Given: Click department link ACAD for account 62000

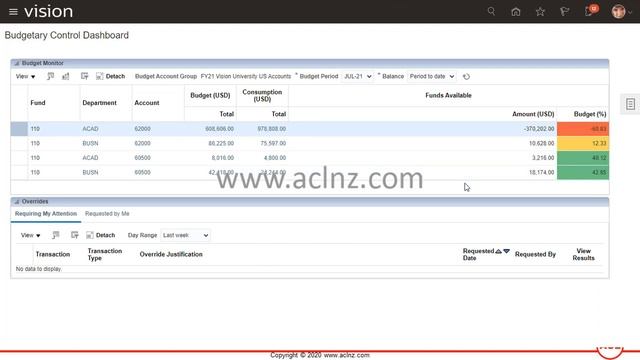Looking at the screenshot, I should coord(90,129).
